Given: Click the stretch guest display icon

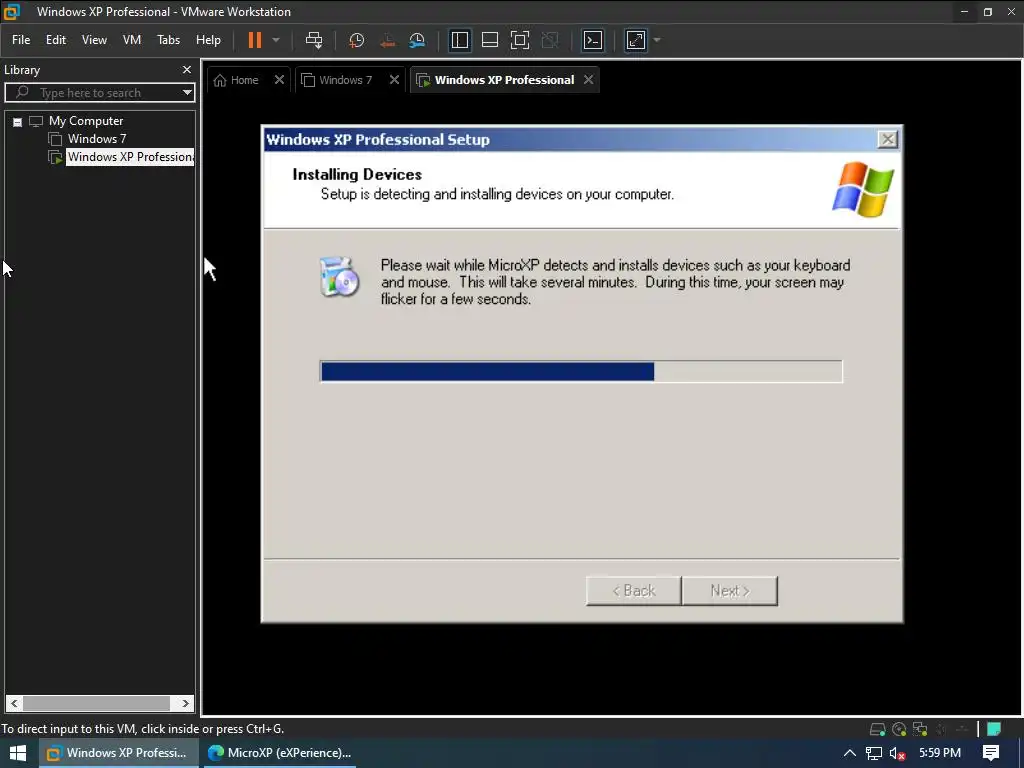Looking at the screenshot, I should tap(635, 40).
